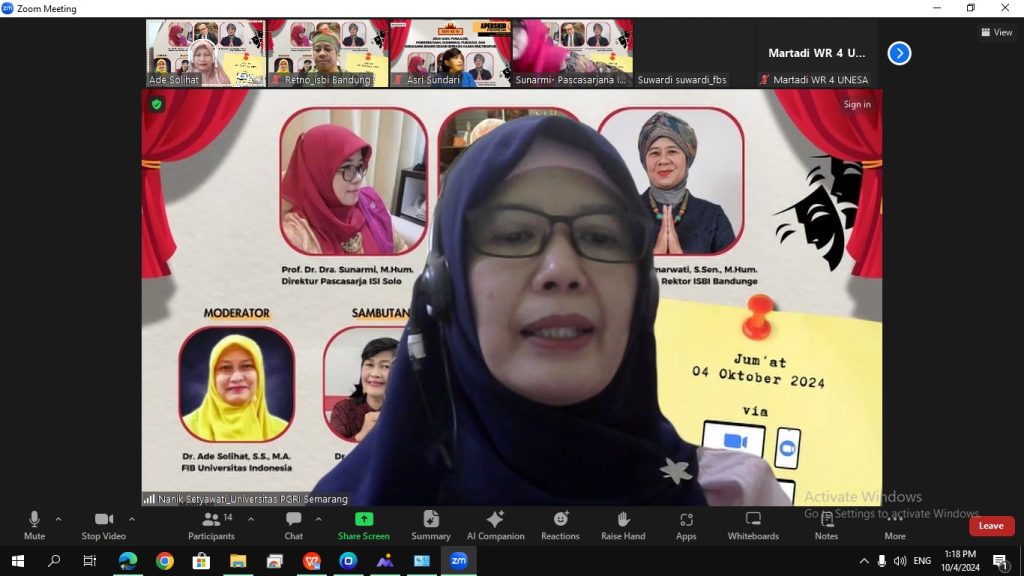Screen dimensions: 1024x576
Task: Click taskbar microphone tray icon
Action: tap(882, 561)
